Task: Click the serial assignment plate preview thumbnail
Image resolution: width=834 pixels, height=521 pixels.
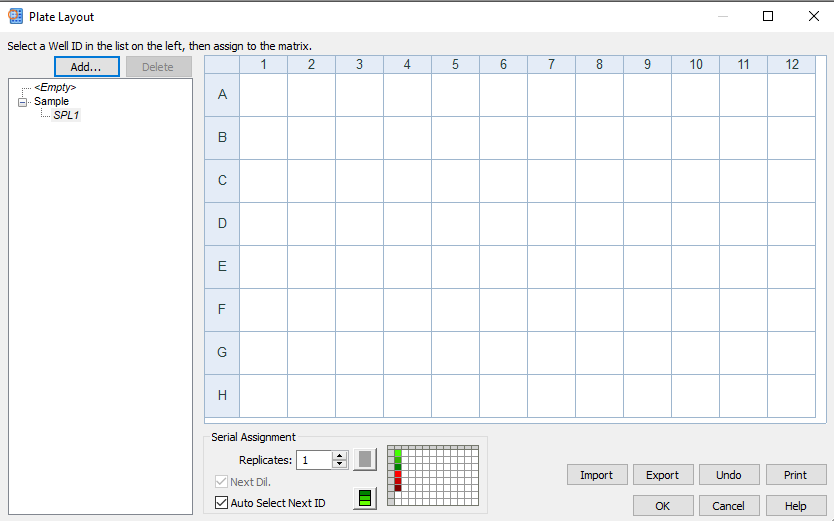Action: 433,476
